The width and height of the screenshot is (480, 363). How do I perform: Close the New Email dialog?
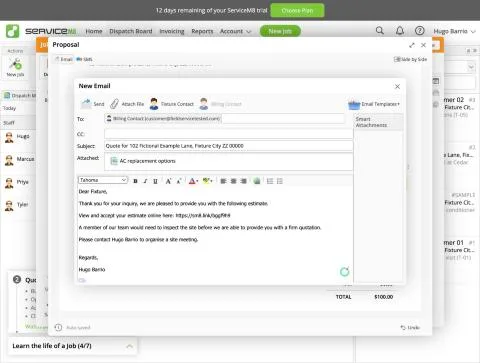[x=397, y=87]
